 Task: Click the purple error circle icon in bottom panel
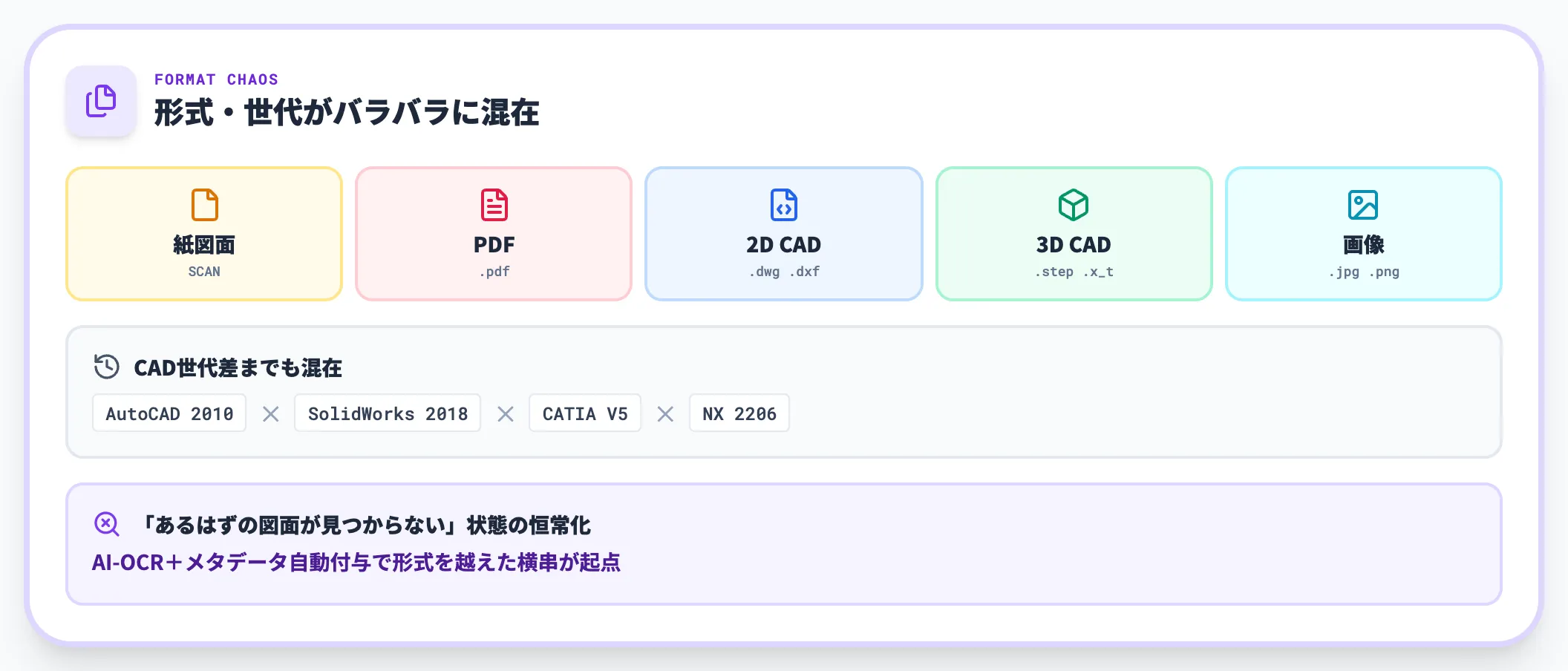107,525
